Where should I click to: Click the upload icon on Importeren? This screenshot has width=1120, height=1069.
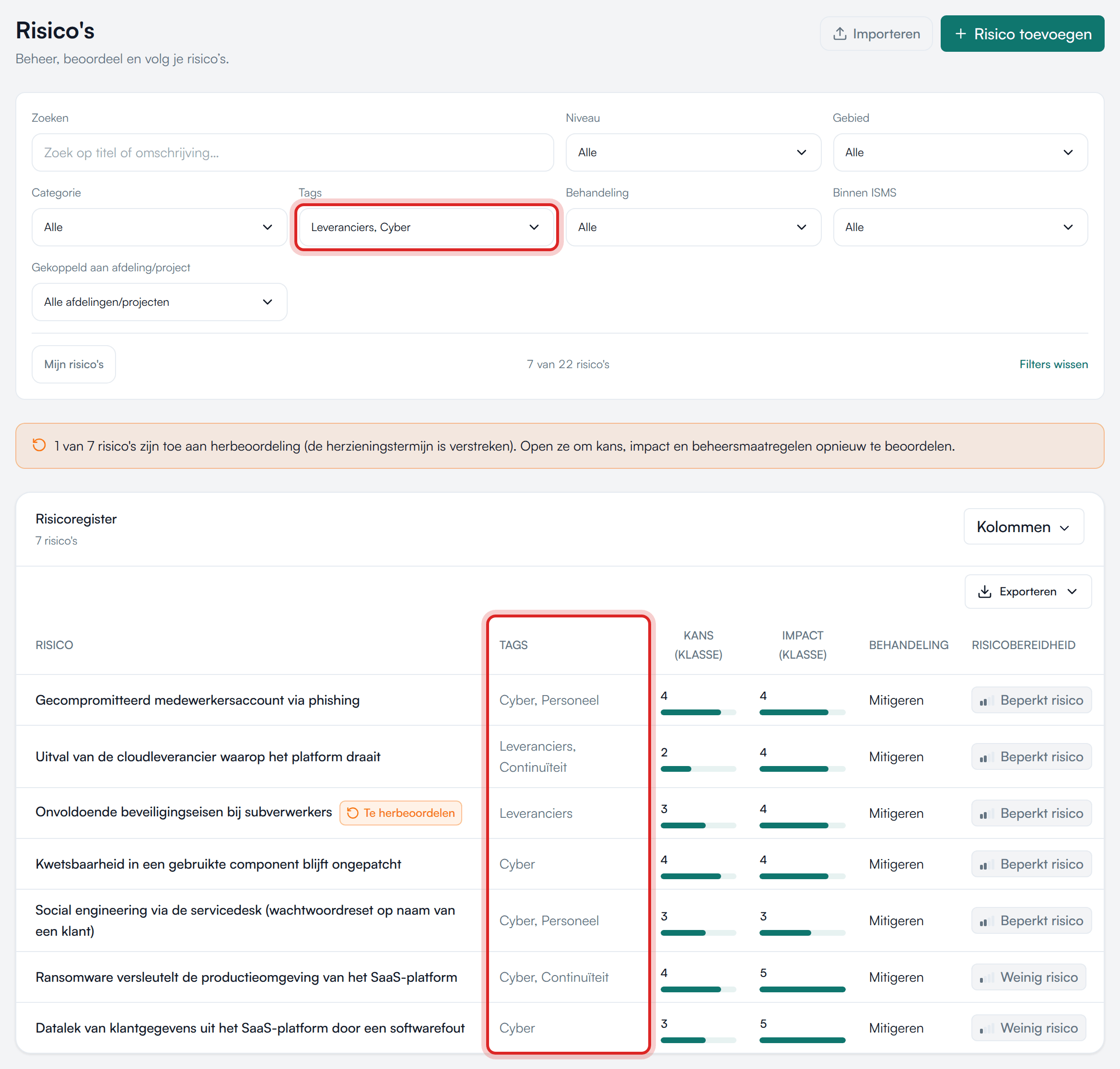(839, 34)
